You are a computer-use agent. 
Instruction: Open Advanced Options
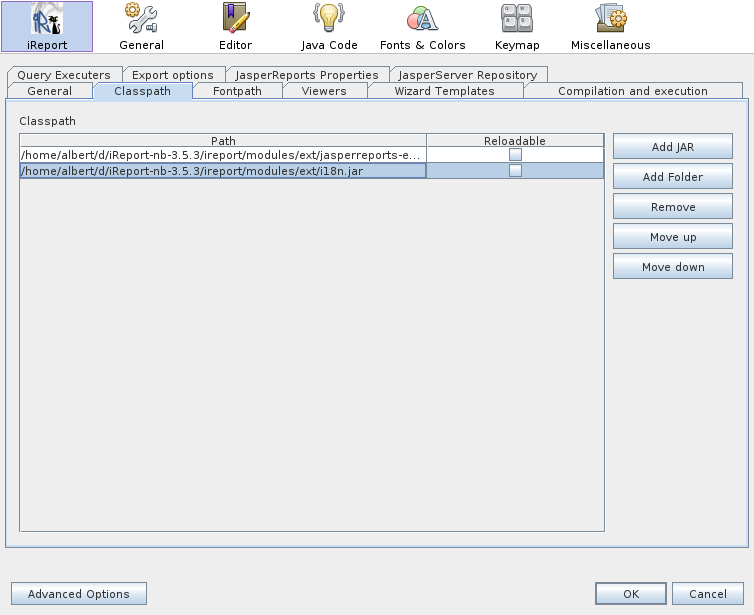coord(79,594)
